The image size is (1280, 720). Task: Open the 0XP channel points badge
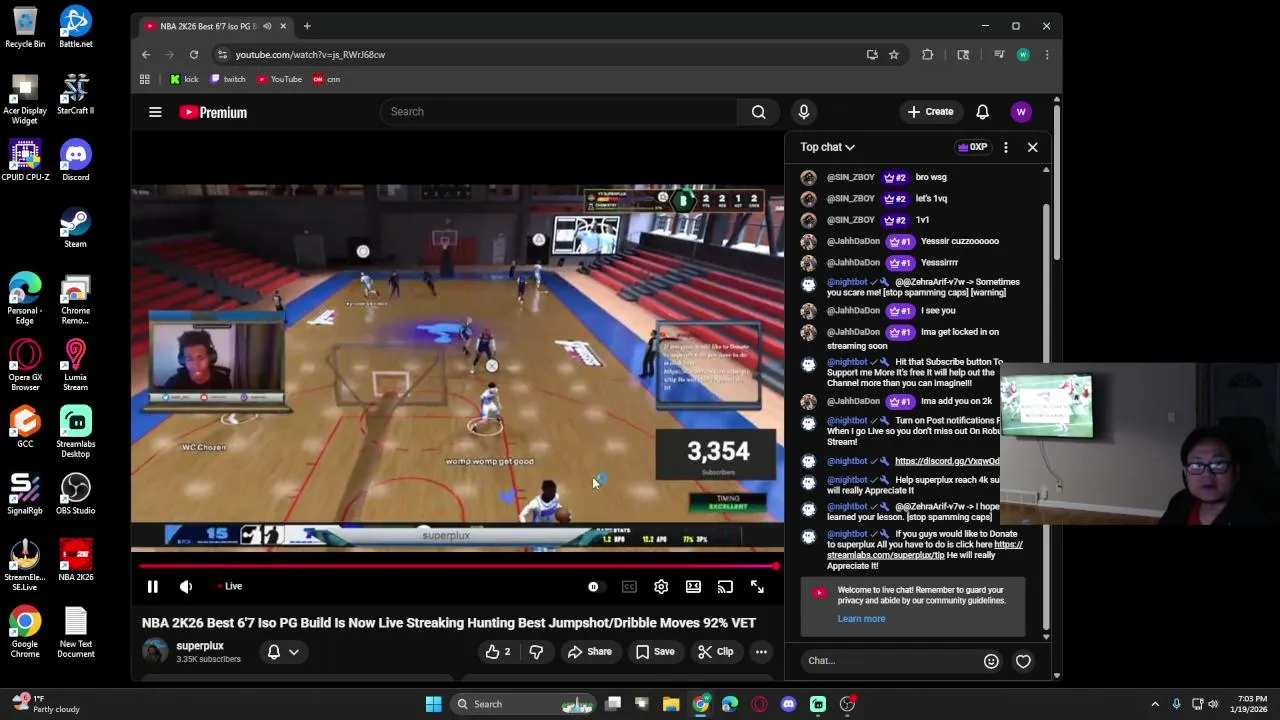click(973, 147)
